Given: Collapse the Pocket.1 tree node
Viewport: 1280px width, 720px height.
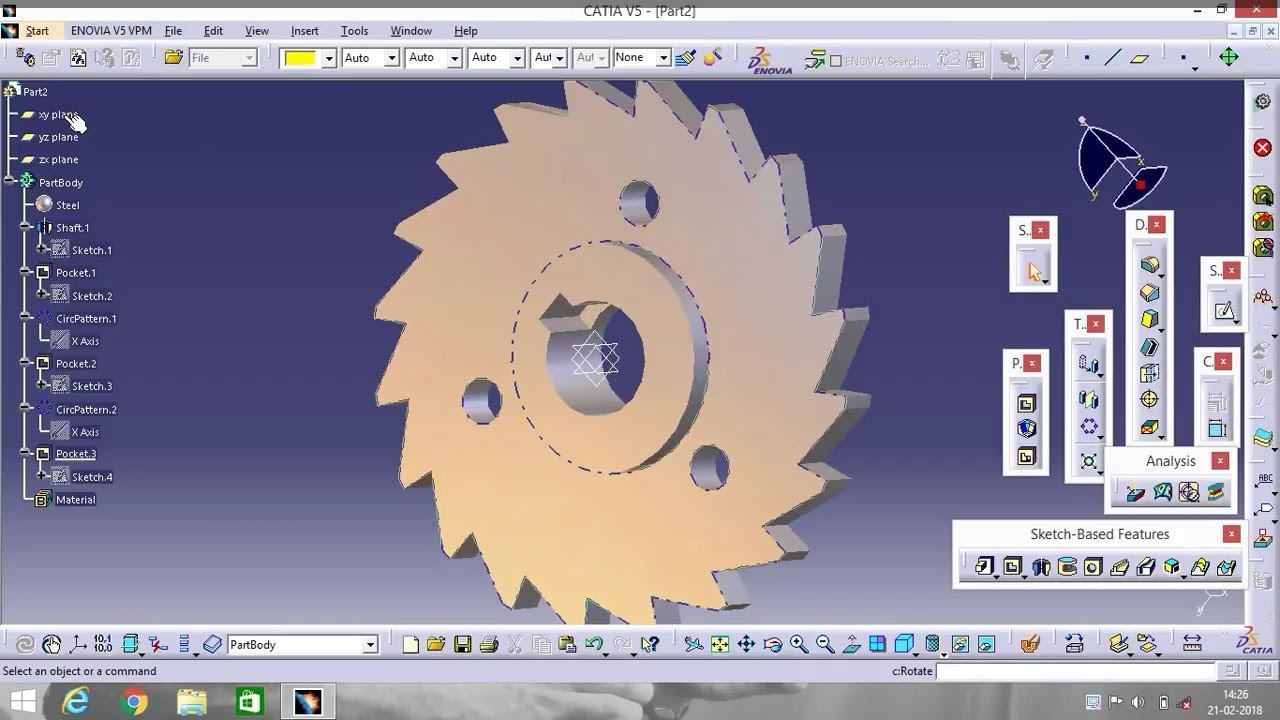Looking at the screenshot, I should tap(25, 272).
